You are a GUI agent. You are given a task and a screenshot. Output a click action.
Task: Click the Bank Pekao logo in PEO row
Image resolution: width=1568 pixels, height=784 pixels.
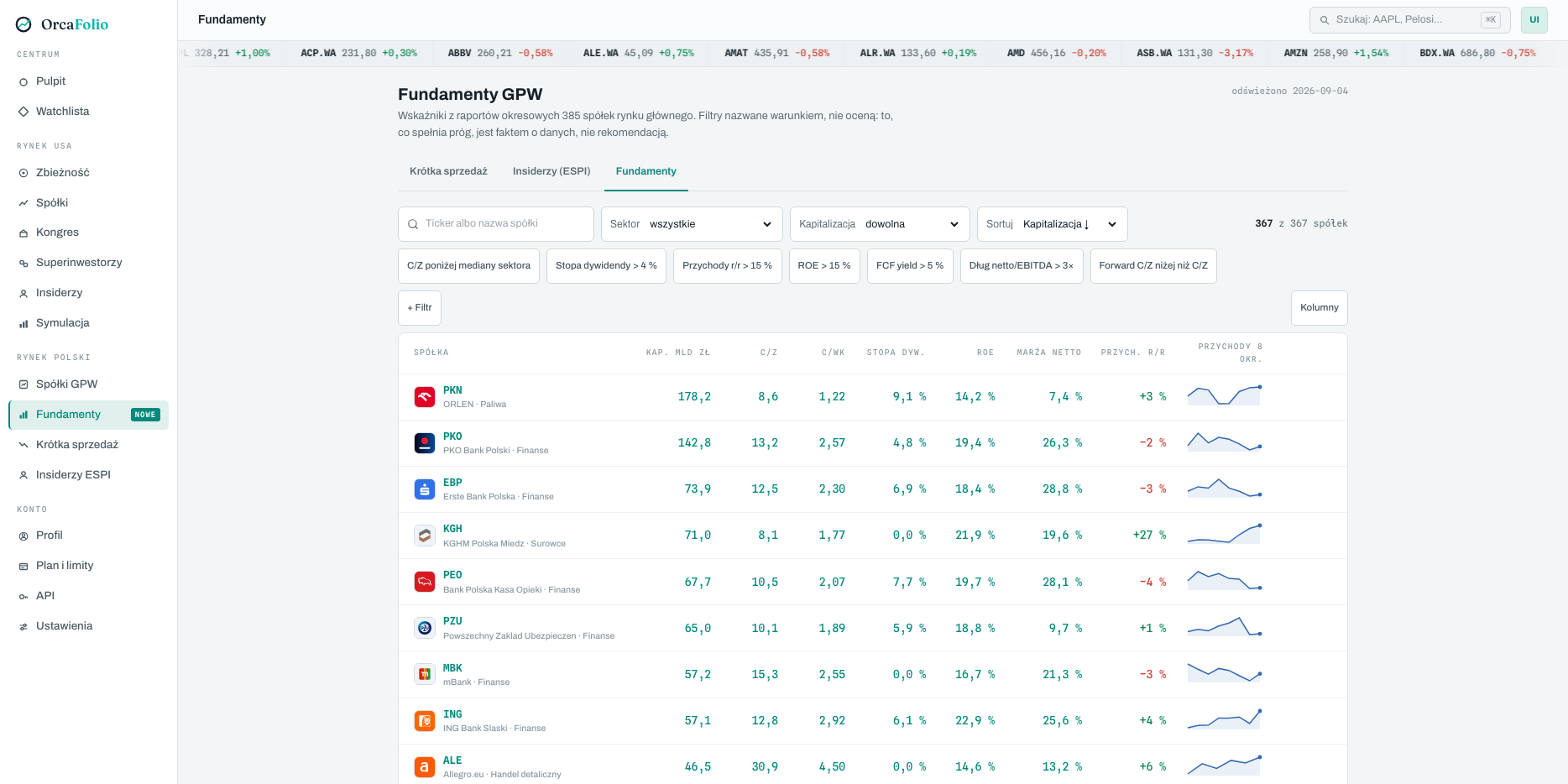click(425, 582)
